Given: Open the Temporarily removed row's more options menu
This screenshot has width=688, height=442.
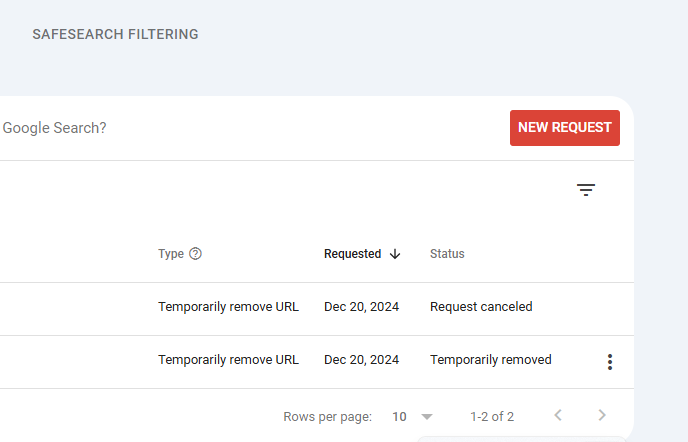Looking at the screenshot, I should [x=610, y=362].
